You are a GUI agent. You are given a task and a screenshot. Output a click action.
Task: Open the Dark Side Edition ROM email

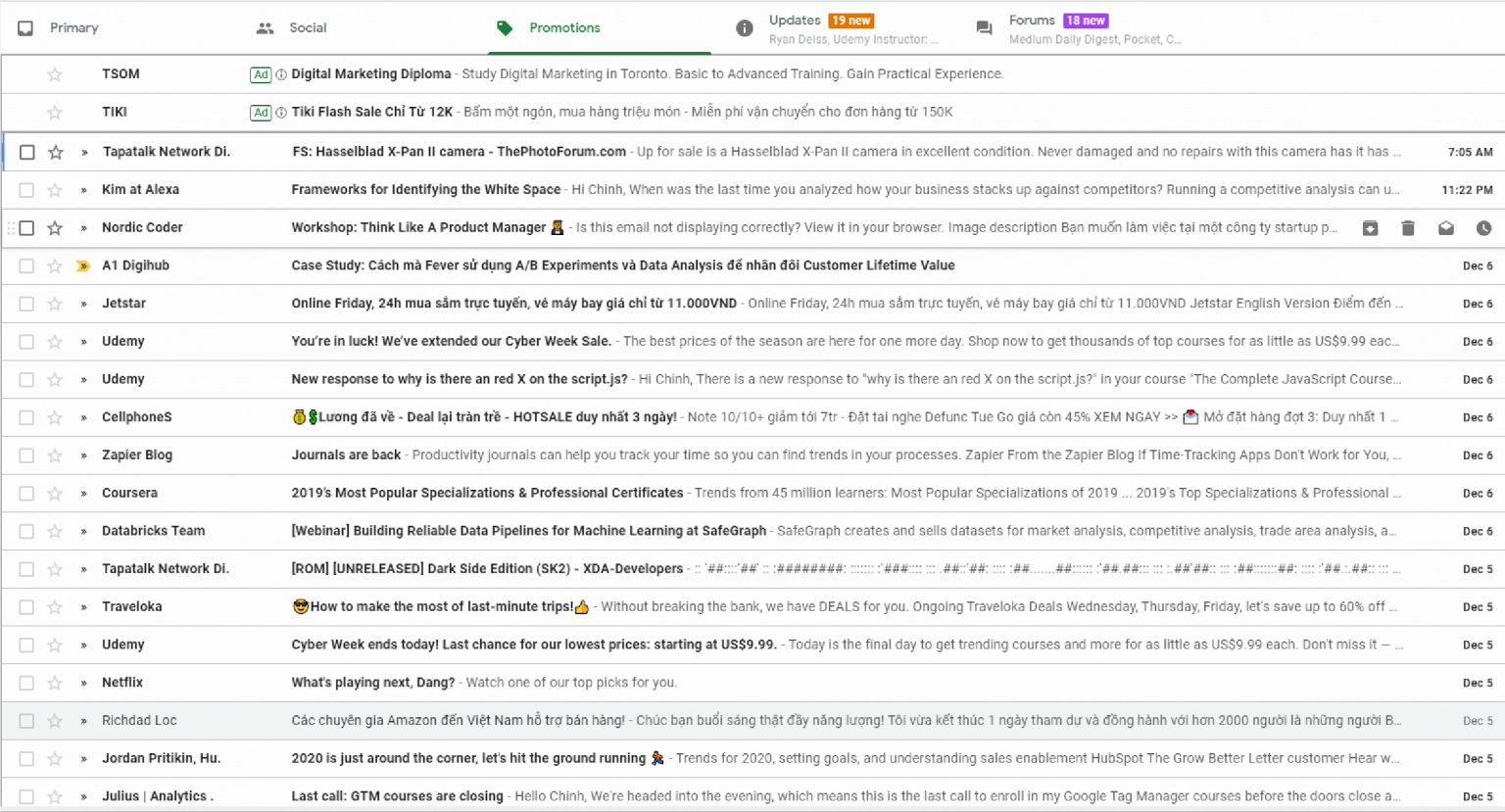pos(752,569)
